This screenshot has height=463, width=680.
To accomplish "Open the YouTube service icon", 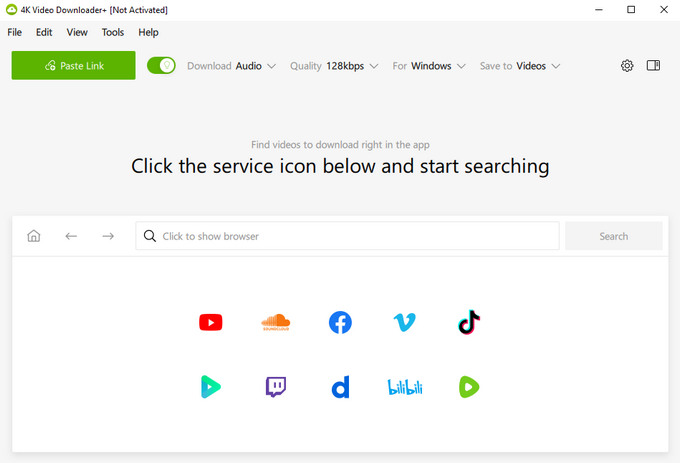I will click(211, 323).
